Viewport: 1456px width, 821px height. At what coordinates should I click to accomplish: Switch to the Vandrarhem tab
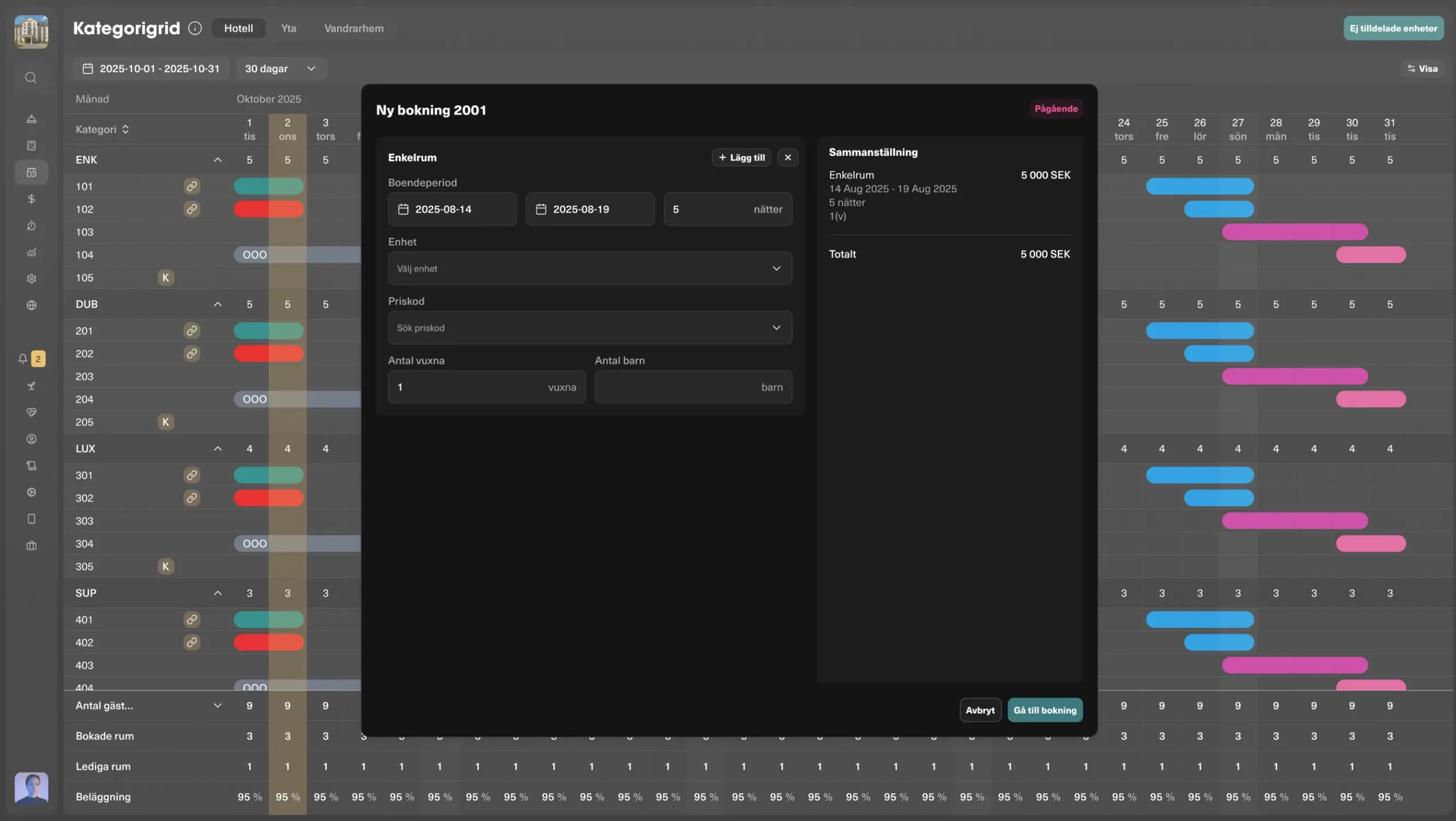coord(354,28)
